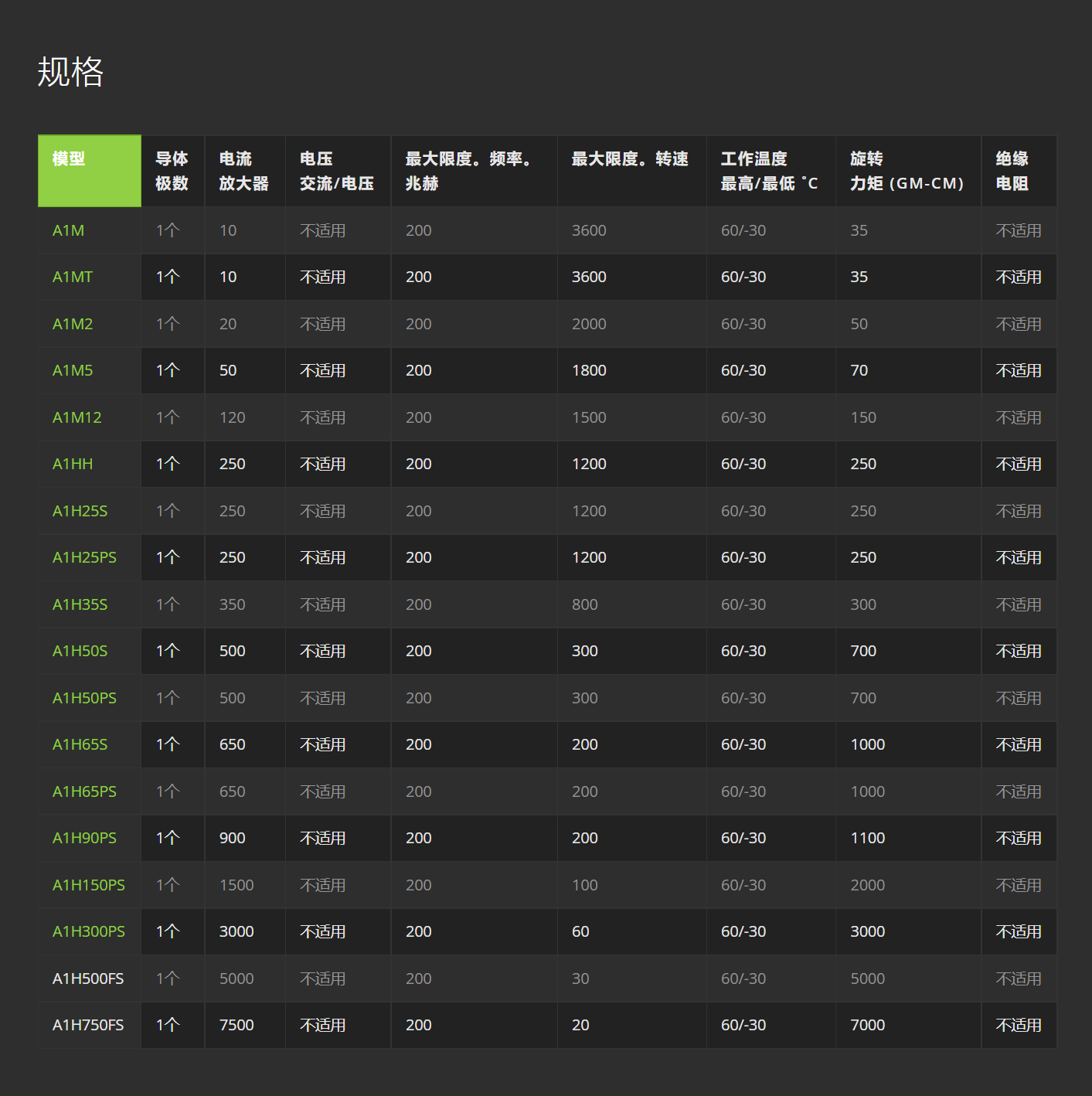
Task: Click the 规格 section heading
Action: tap(70, 72)
